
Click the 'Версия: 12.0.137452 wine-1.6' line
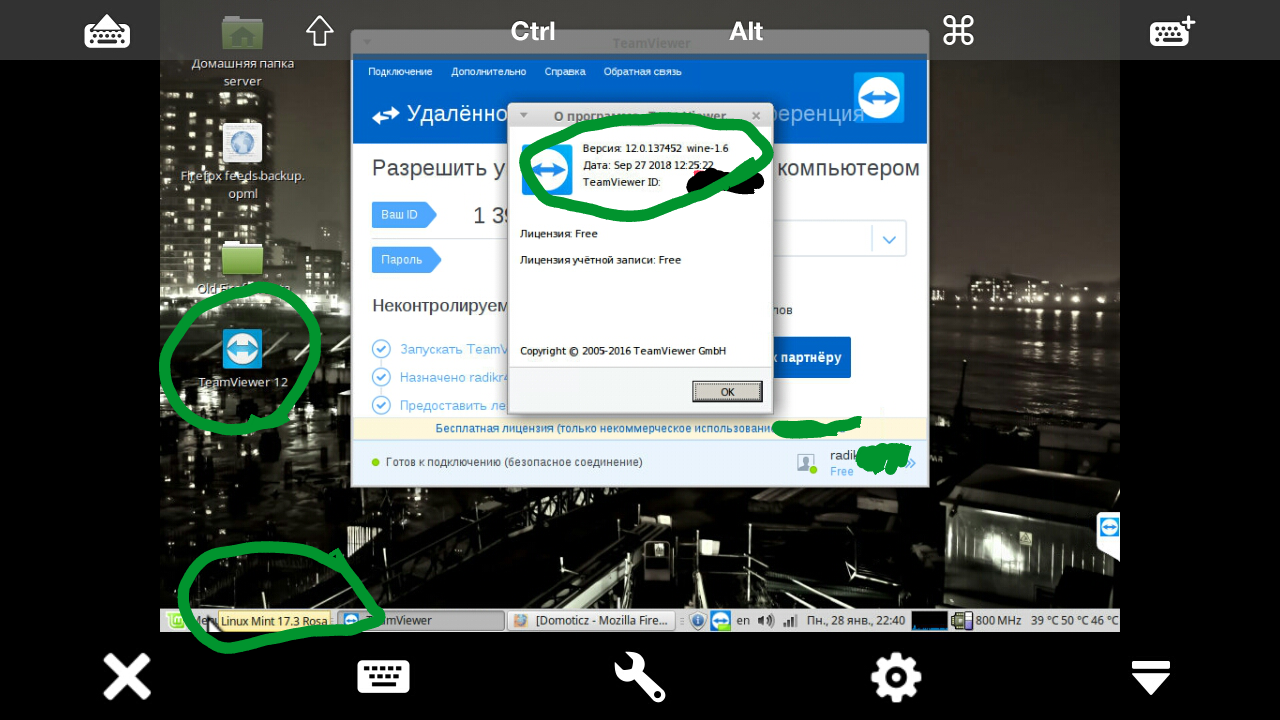[x=655, y=148]
